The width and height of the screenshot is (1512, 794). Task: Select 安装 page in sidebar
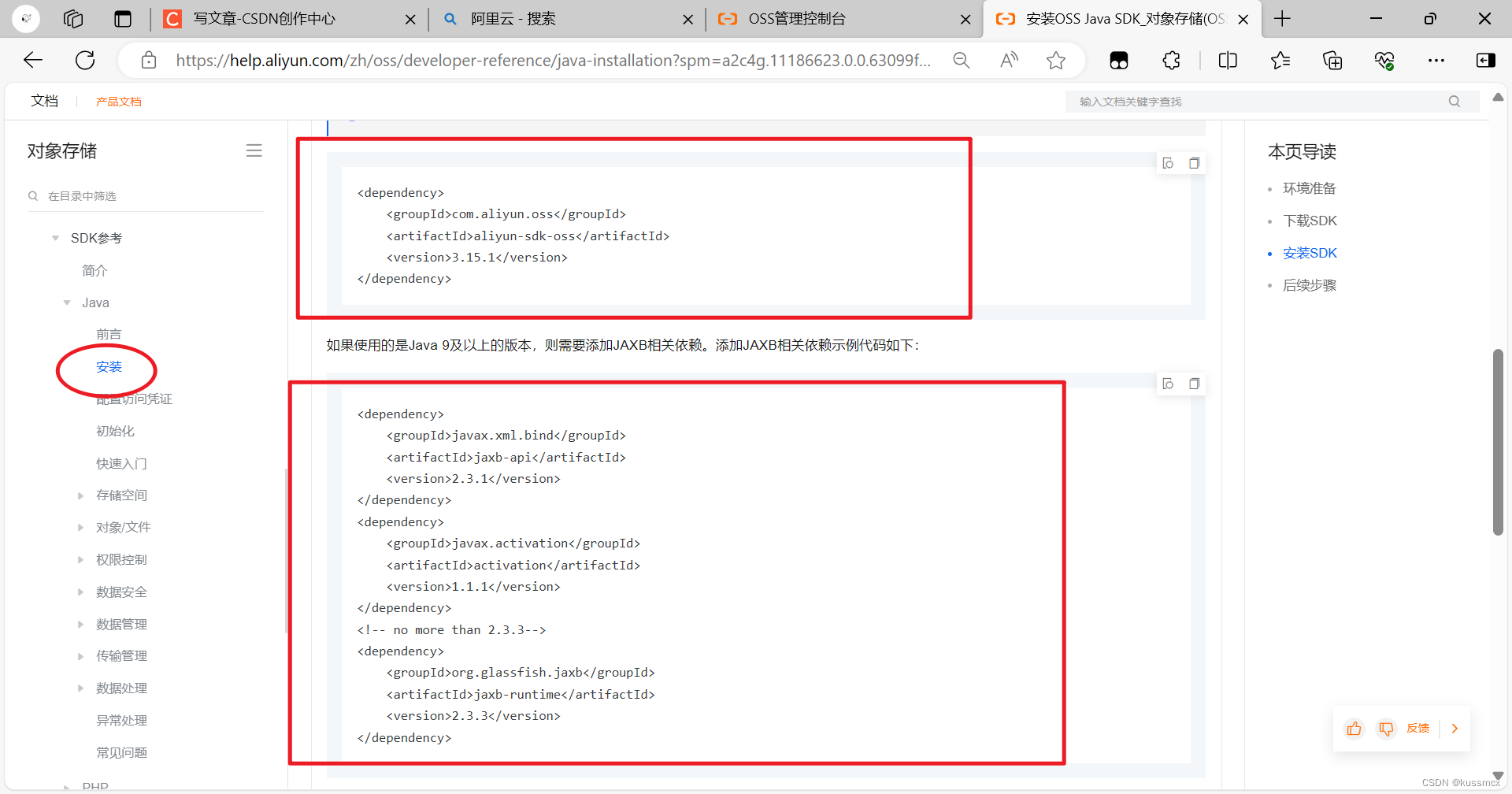point(109,367)
